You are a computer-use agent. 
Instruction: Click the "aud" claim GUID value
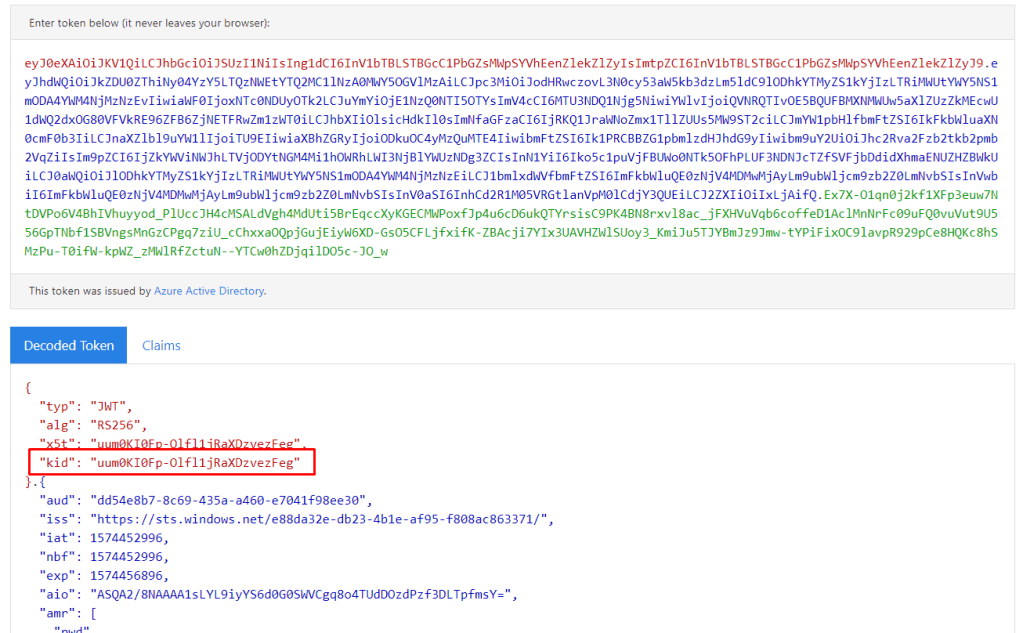click(231, 500)
